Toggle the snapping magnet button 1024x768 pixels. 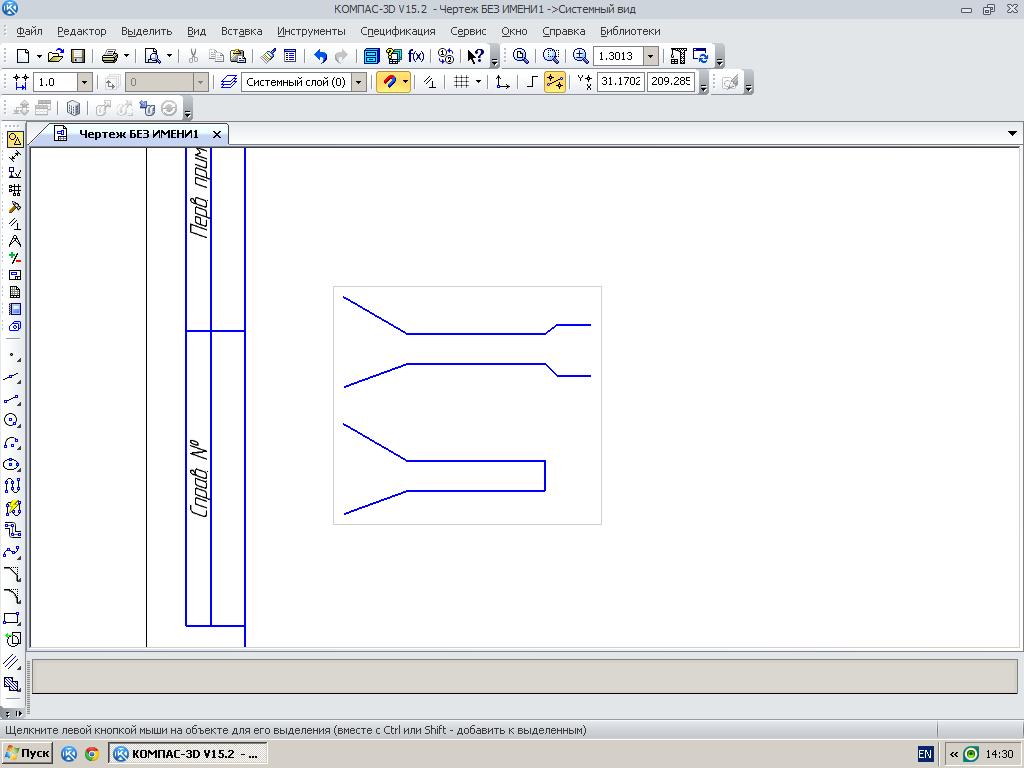coord(389,82)
